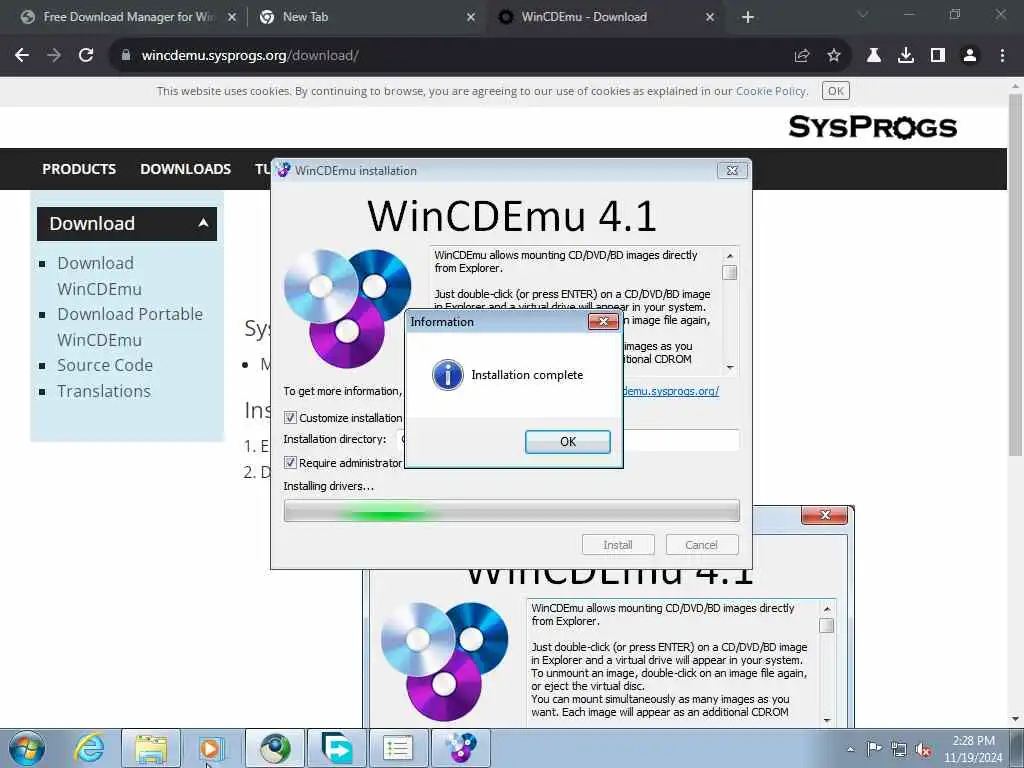Switch to the New Tab tab
Viewport: 1024px width, 768px height.
point(306,17)
